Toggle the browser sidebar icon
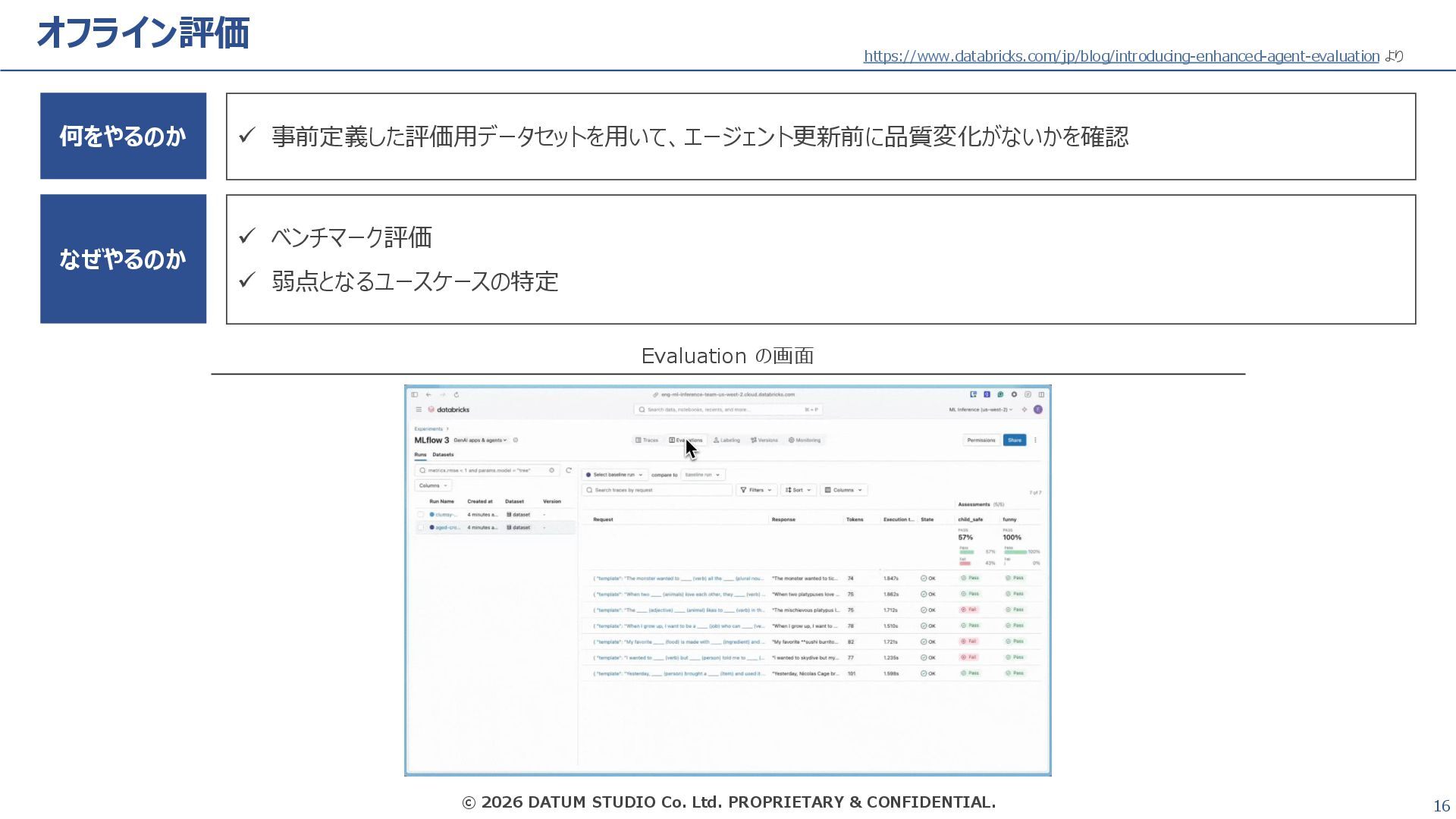 point(415,394)
